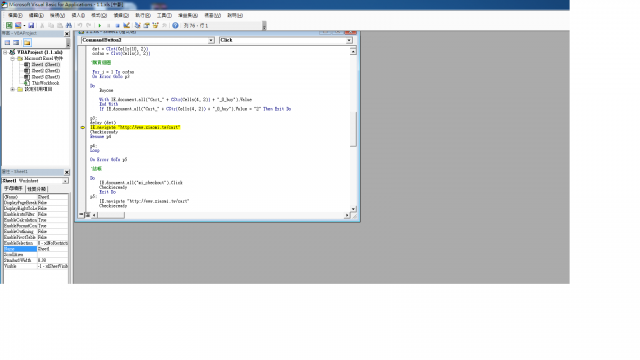The image size is (640, 360).
Task: Click the Paste toolbar icon
Action: [x=60, y=25]
